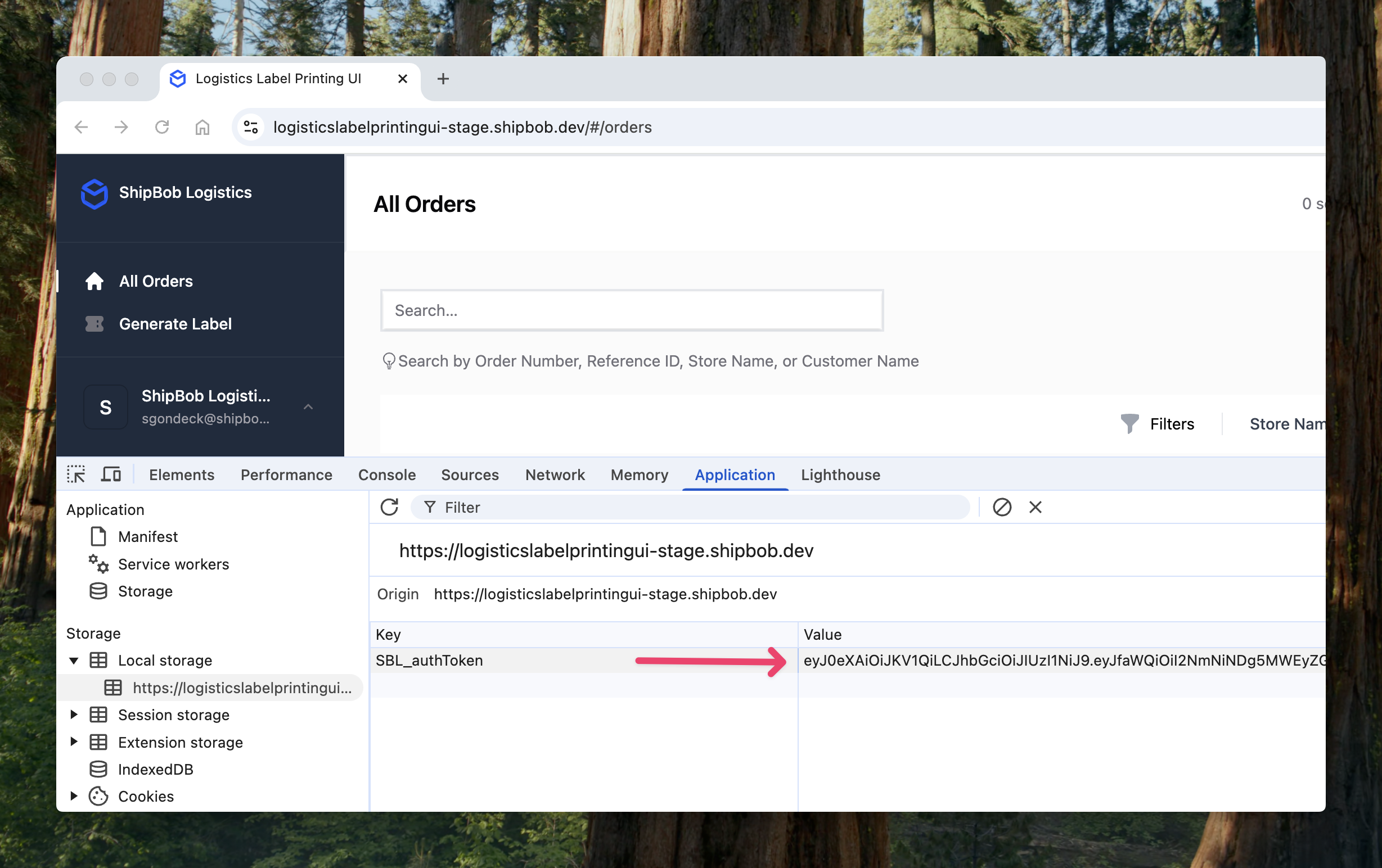Image resolution: width=1382 pixels, height=868 pixels.
Task: Click the browser reload page icon
Action: click(x=162, y=127)
